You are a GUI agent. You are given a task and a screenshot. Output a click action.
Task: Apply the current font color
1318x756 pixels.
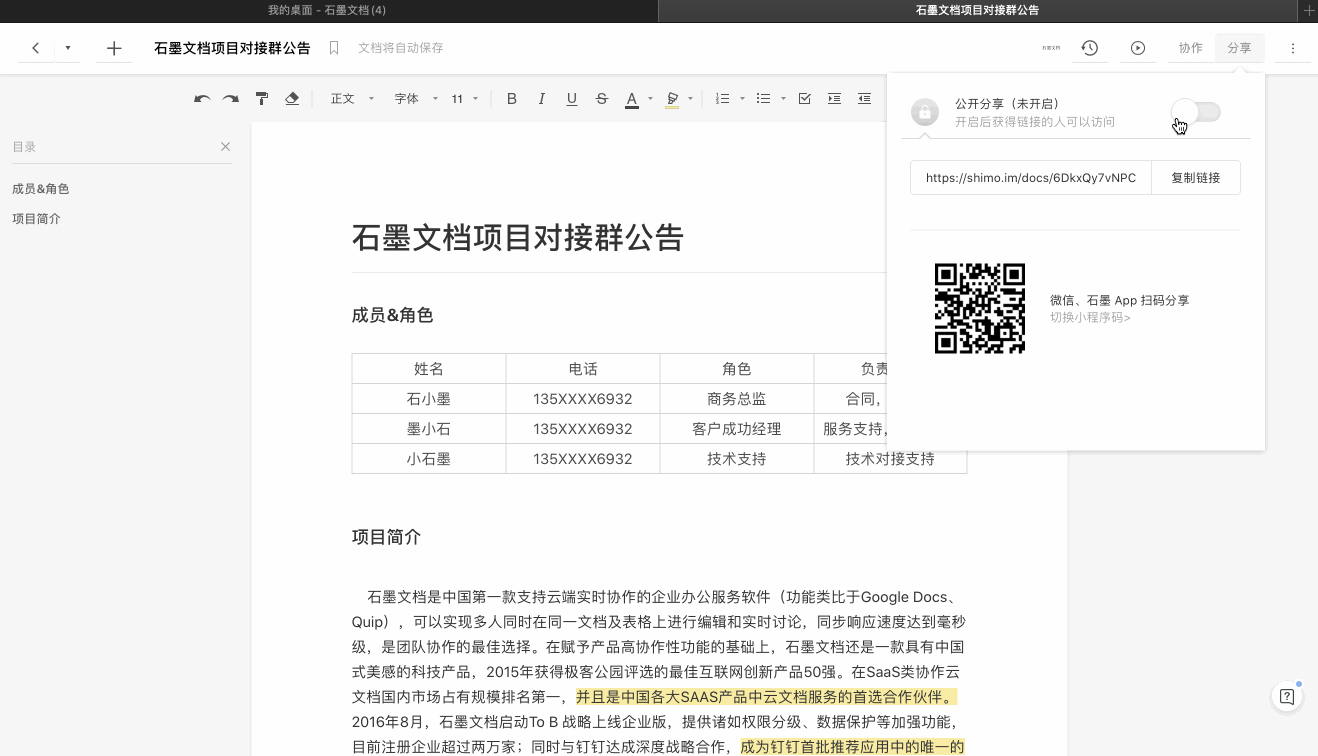(x=632, y=99)
